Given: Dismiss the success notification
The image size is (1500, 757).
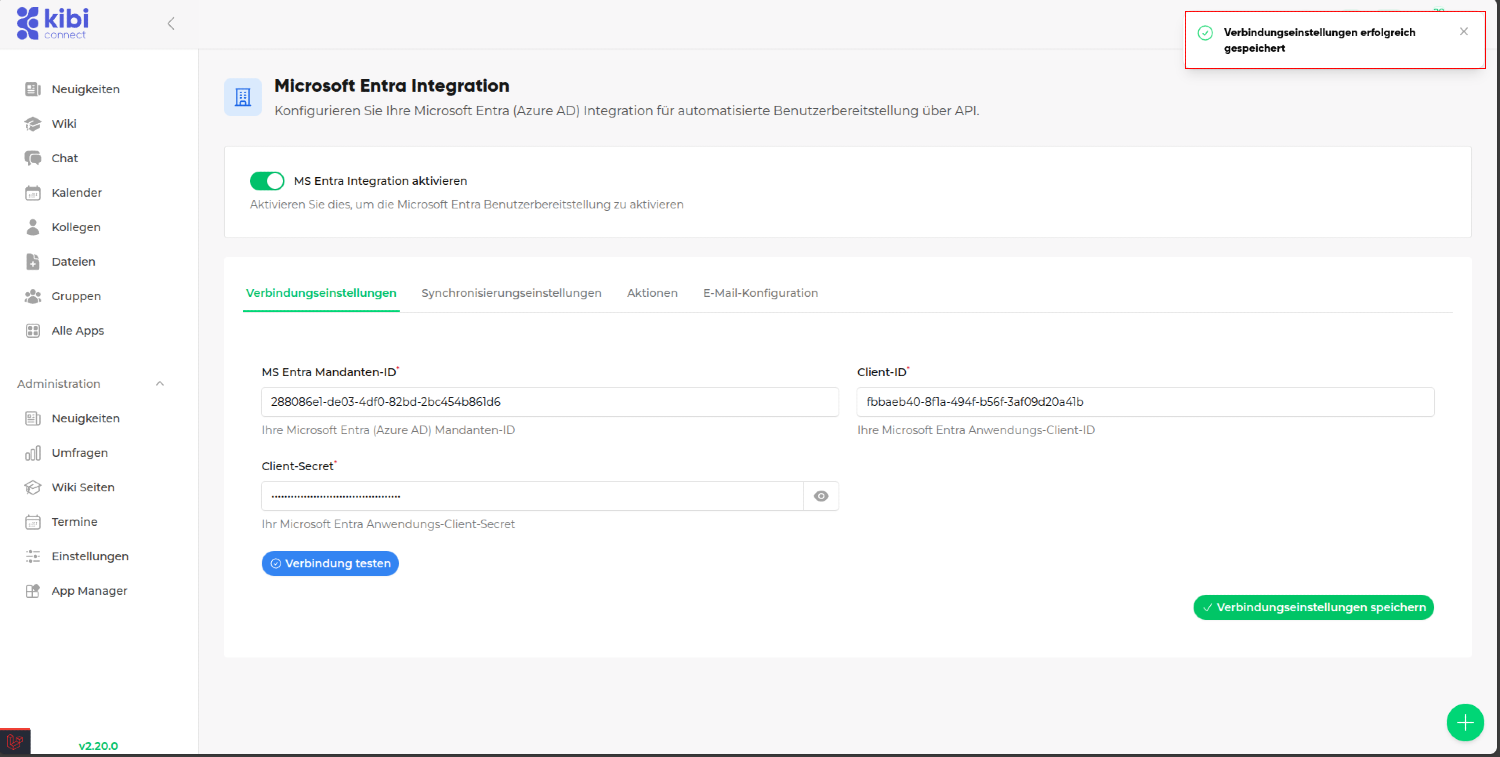Looking at the screenshot, I should (x=1464, y=31).
